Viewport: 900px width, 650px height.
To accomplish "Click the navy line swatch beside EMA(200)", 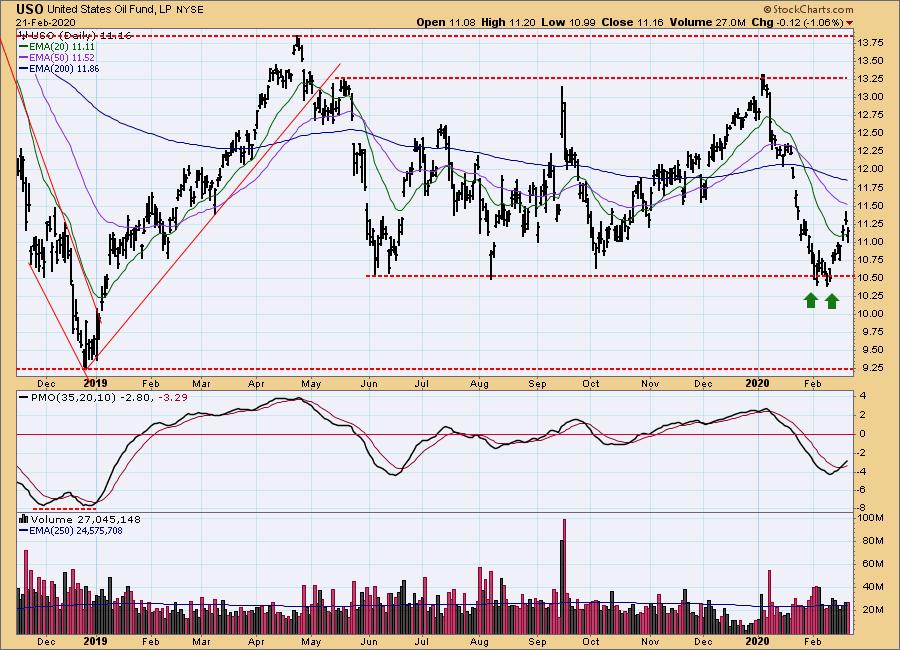I will point(24,68).
